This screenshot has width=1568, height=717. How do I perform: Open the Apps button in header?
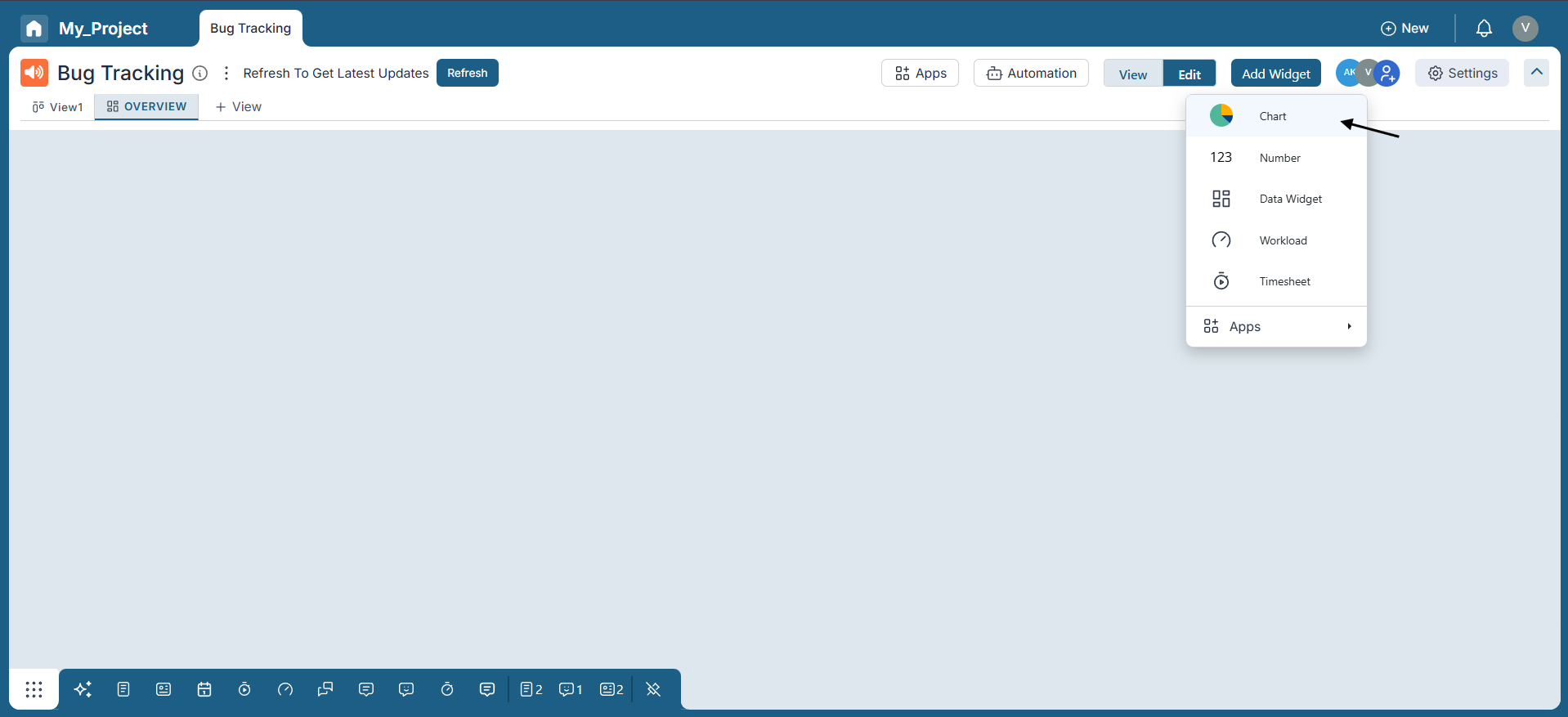coord(921,73)
